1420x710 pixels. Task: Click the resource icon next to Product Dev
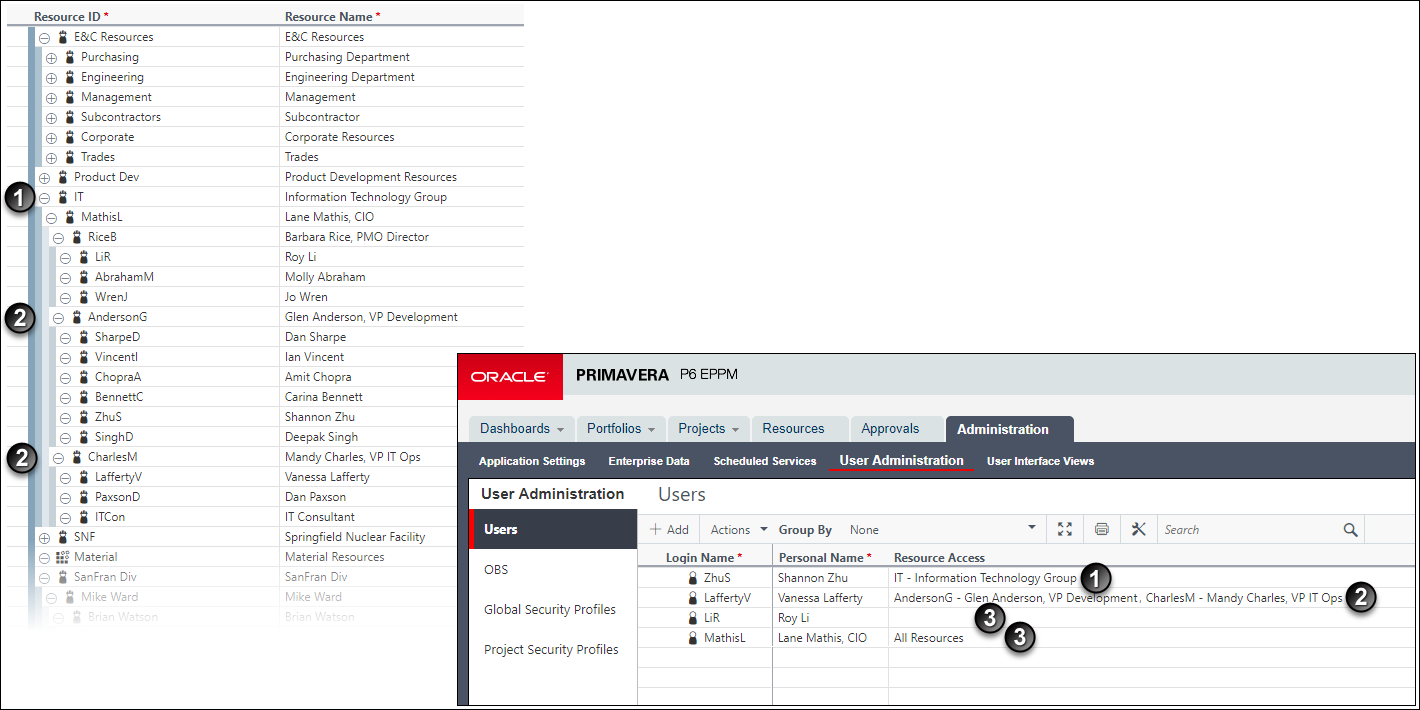coord(63,177)
